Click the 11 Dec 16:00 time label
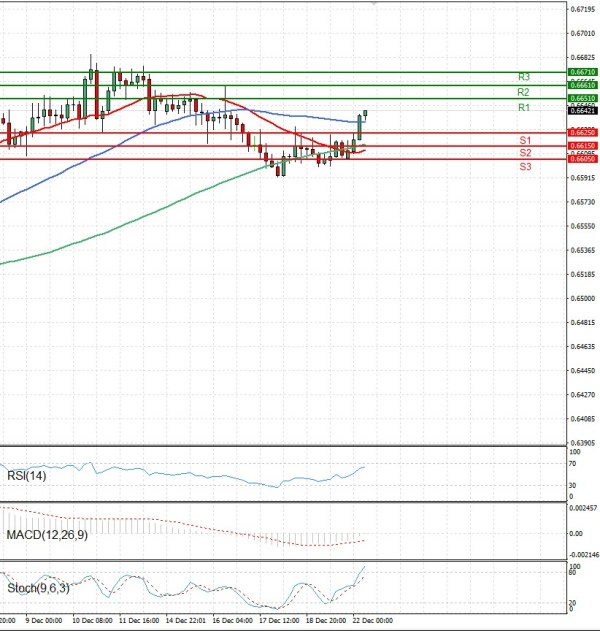600x631 pixels. (x=138, y=620)
